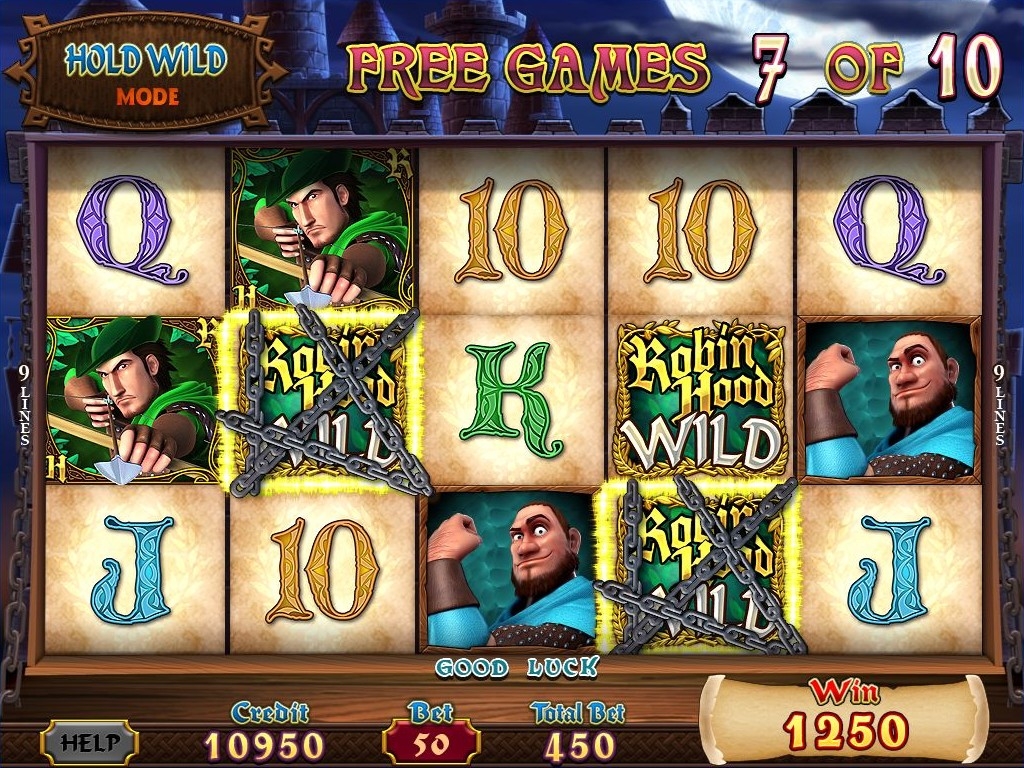Click the gold 10 in the bottom row
This screenshot has height=768, width=1024.
click(323, 569)
